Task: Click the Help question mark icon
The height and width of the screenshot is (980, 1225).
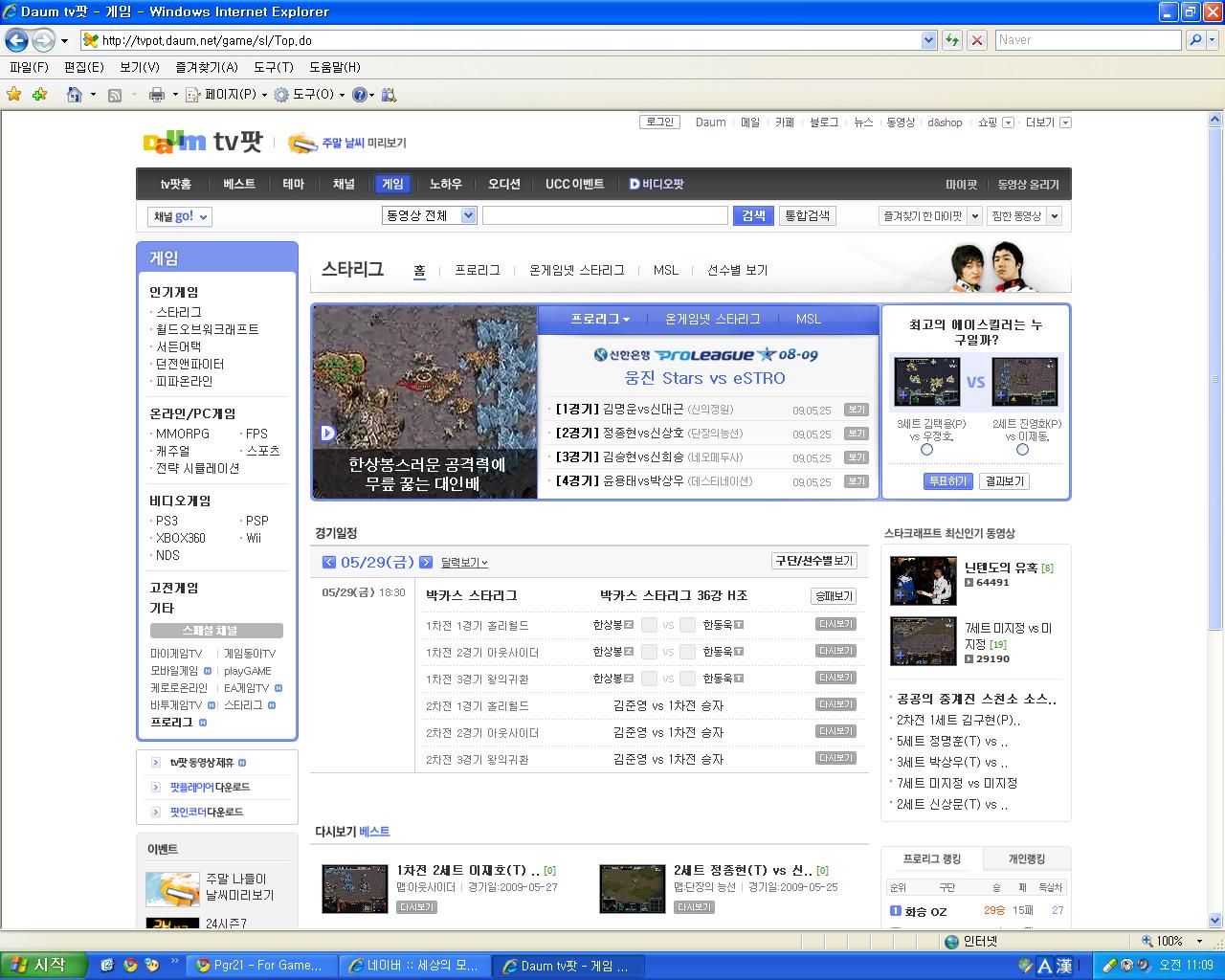Action: click(359, 95)
